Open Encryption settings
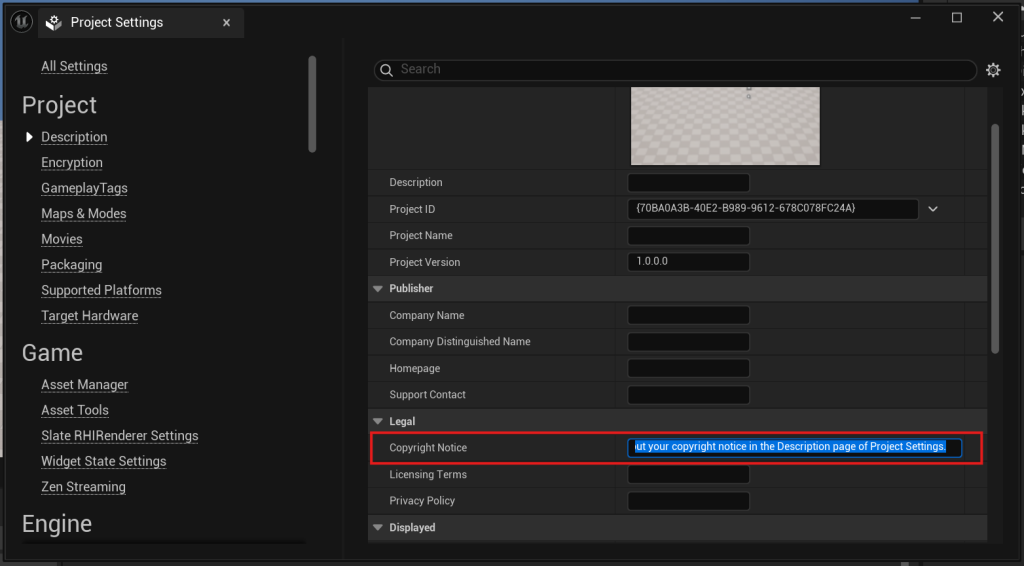This screenshot has width=1024, height=566. [72, 163]
